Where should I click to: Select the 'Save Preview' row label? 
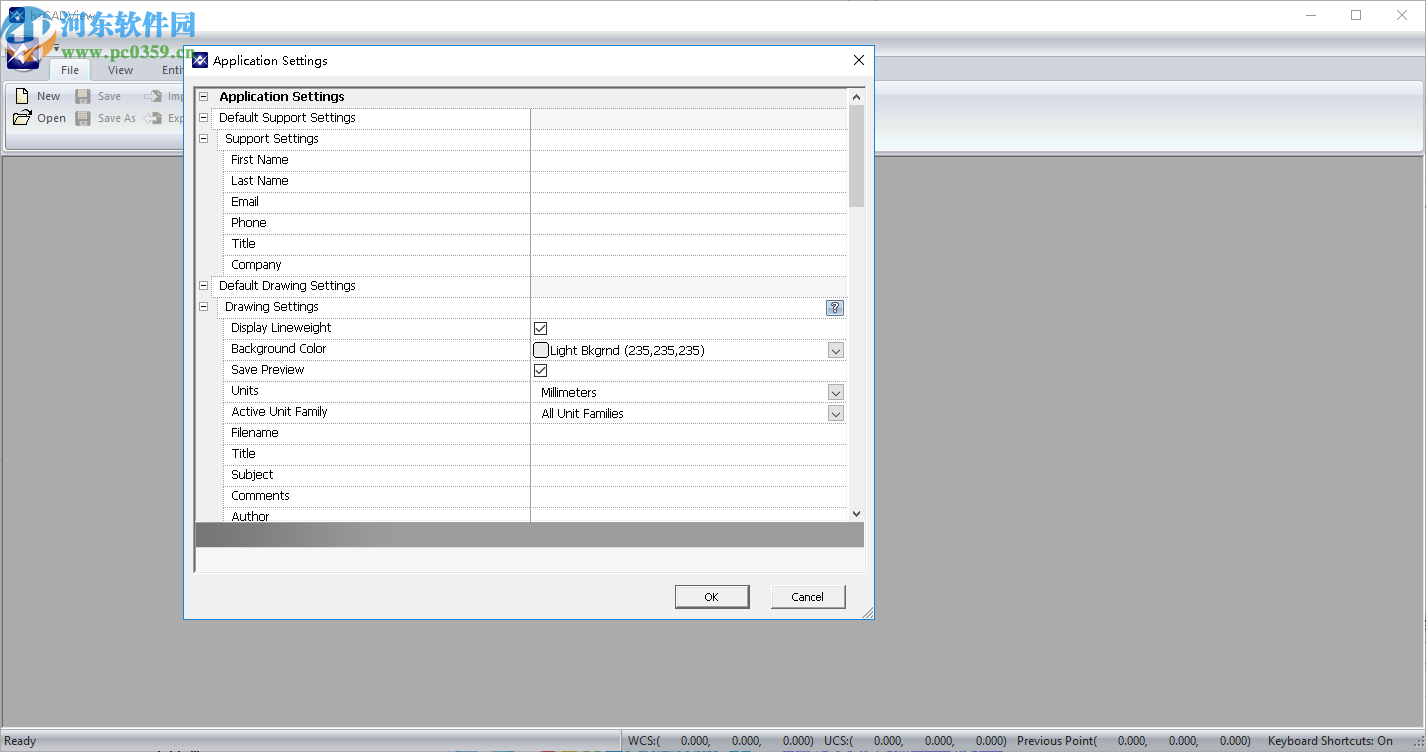pos(268,370)
